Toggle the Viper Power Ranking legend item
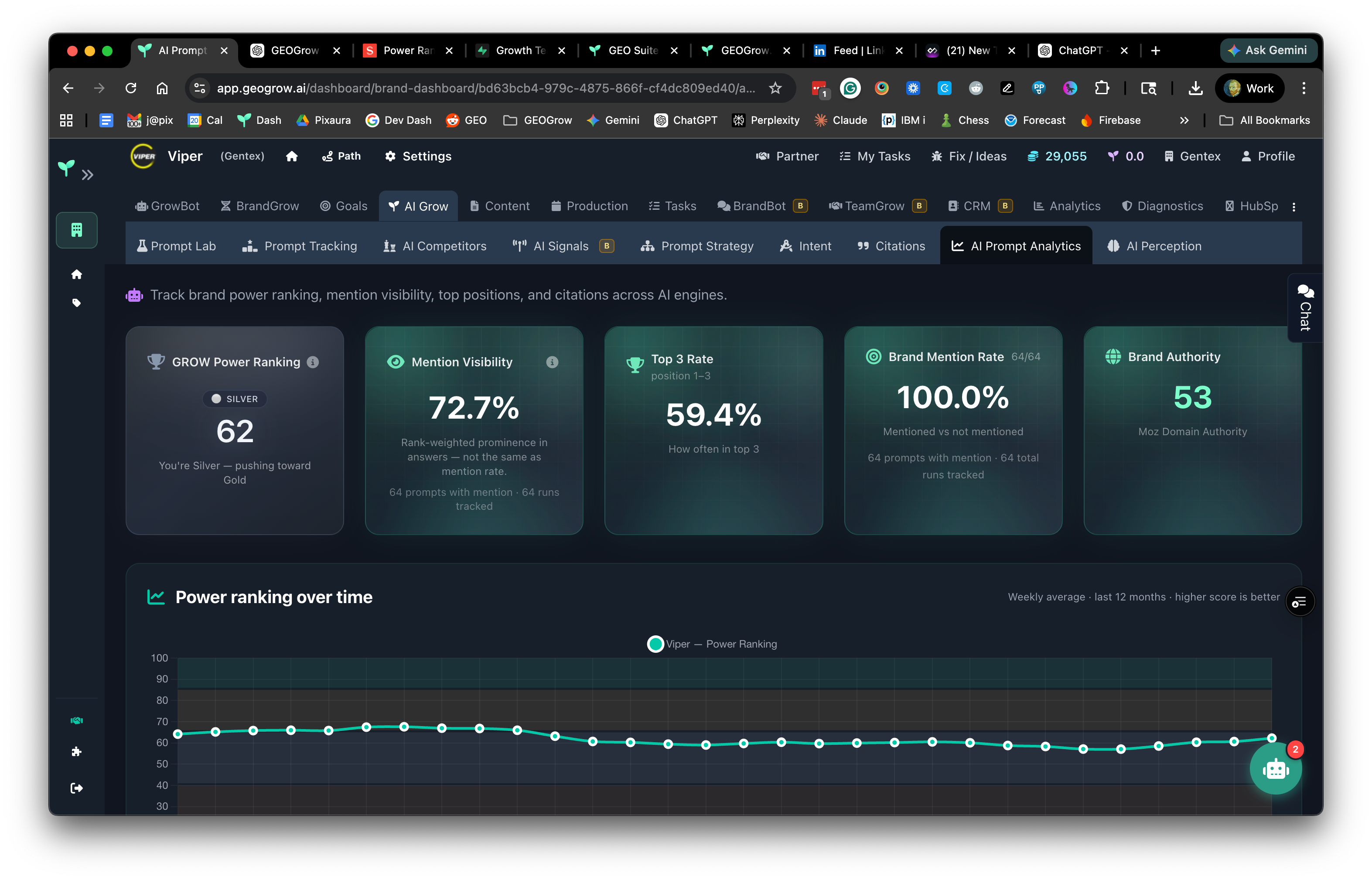This screenshot has height=880, width=1372. [712, 644]
